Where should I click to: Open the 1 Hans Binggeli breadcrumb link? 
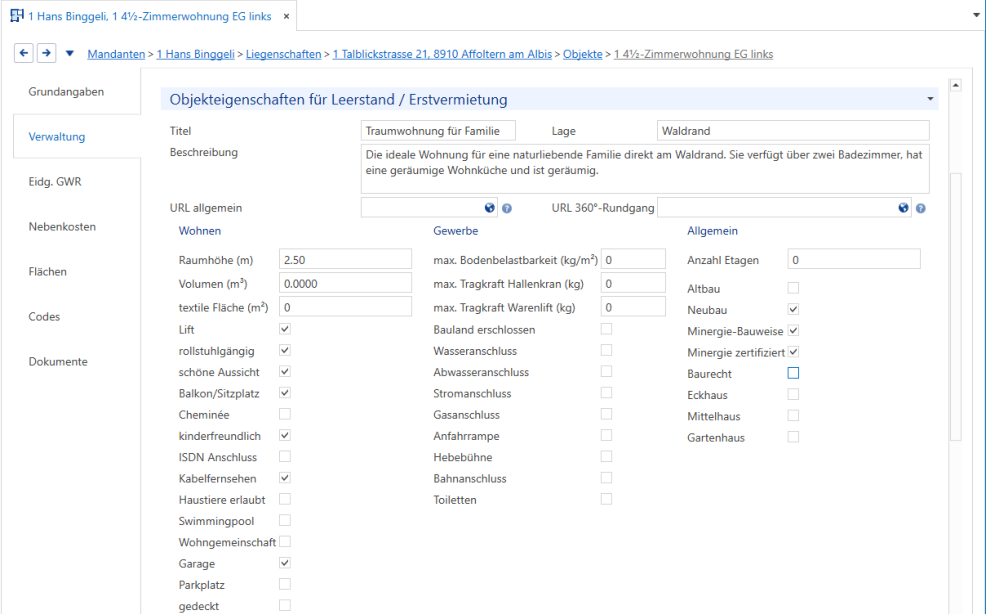coord(196,54)
